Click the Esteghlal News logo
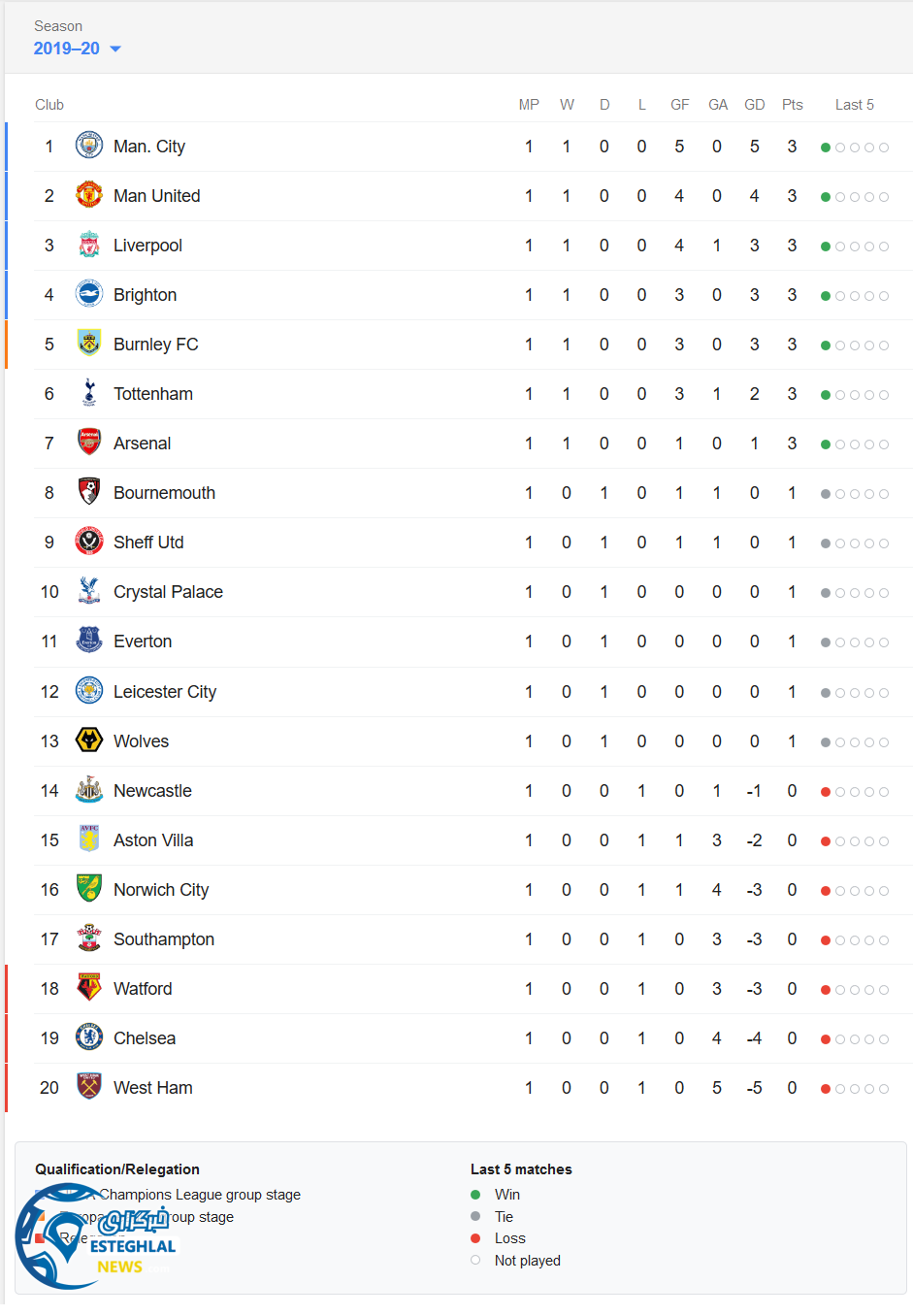The image size is (913, 1316). click(x=95, y=1236)
